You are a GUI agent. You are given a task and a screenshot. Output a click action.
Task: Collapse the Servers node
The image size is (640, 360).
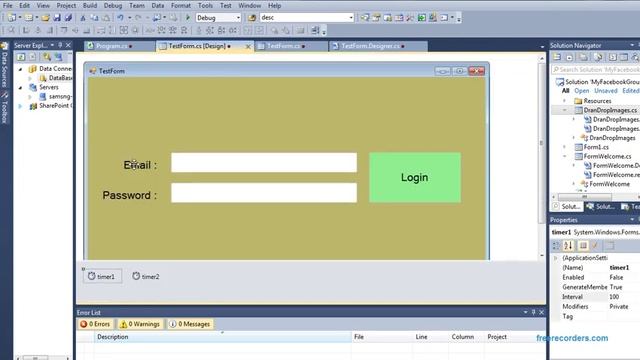(x=20, y=87)
